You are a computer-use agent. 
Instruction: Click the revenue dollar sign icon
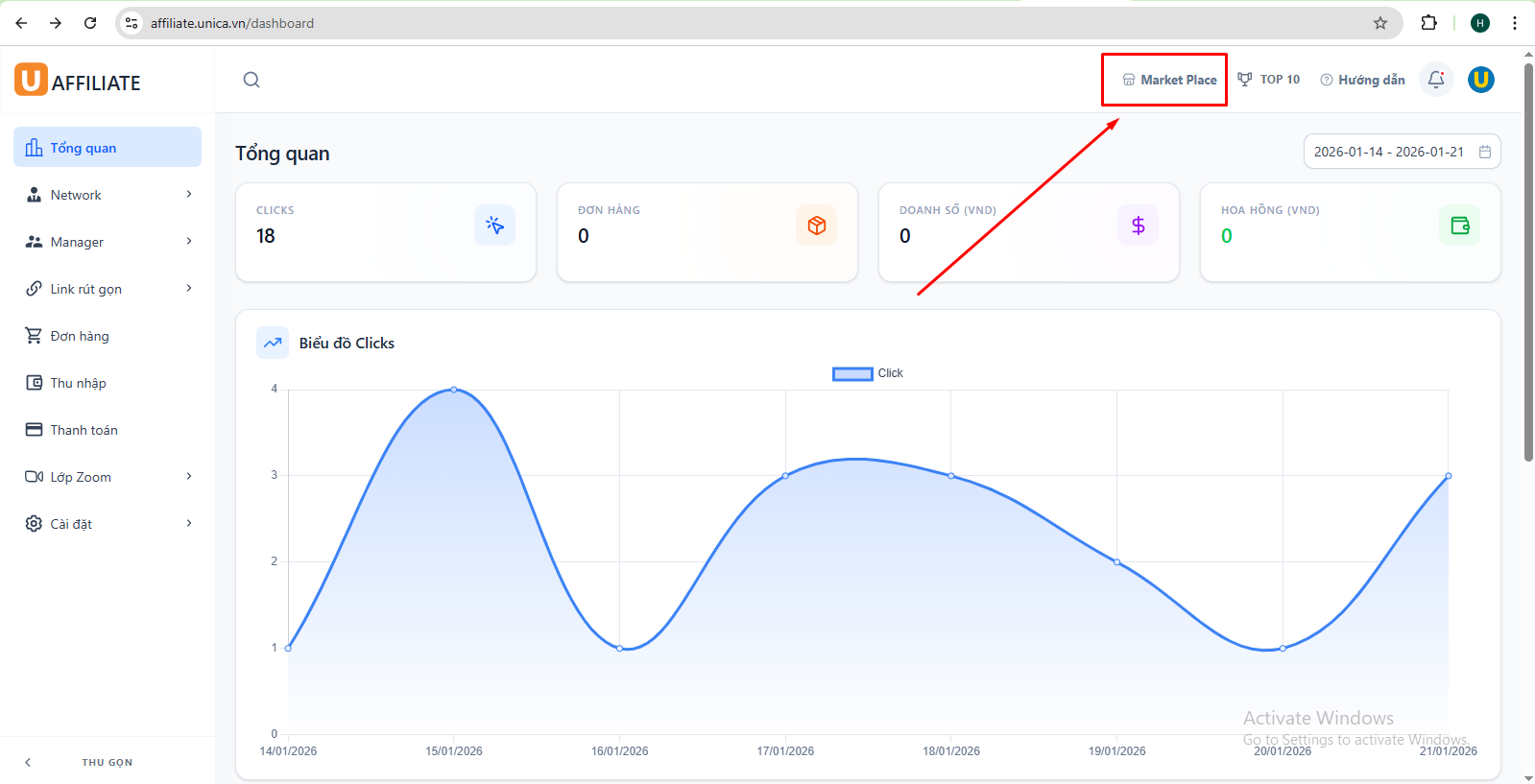click(1138, 226)
